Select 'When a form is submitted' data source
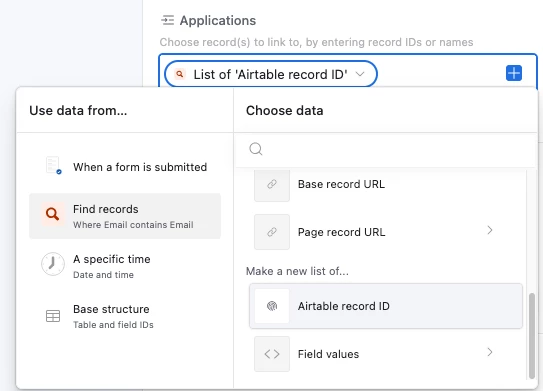The height and width of the screenshot is (391, 543). tap(125, 167)
